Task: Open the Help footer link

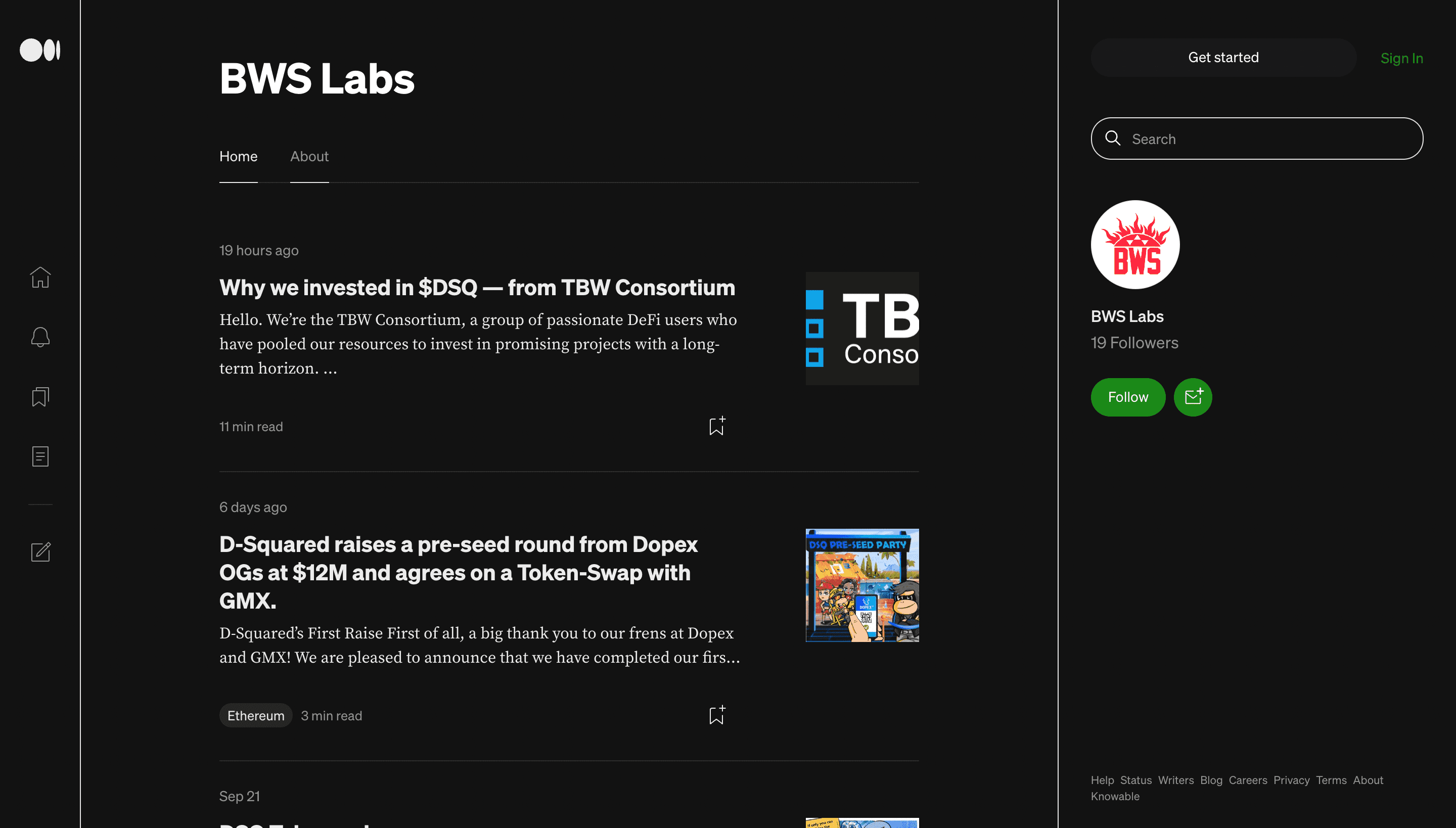Action: 1102,780
